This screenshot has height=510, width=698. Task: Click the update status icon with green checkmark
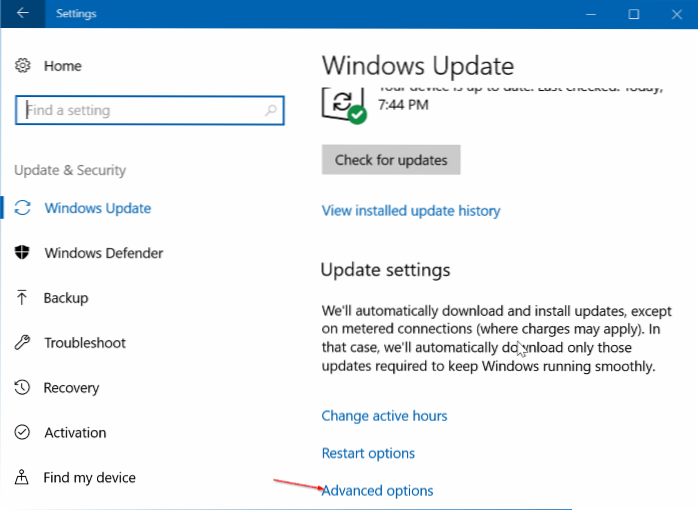click(345, 104)
